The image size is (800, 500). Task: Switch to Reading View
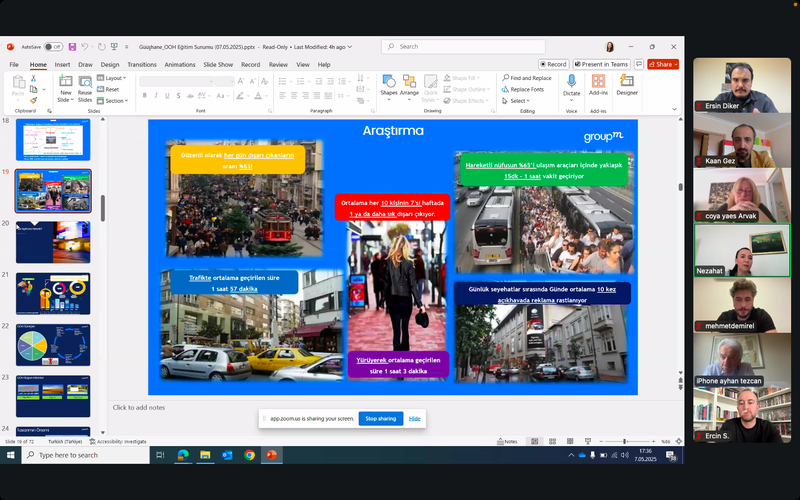[570, 441]
